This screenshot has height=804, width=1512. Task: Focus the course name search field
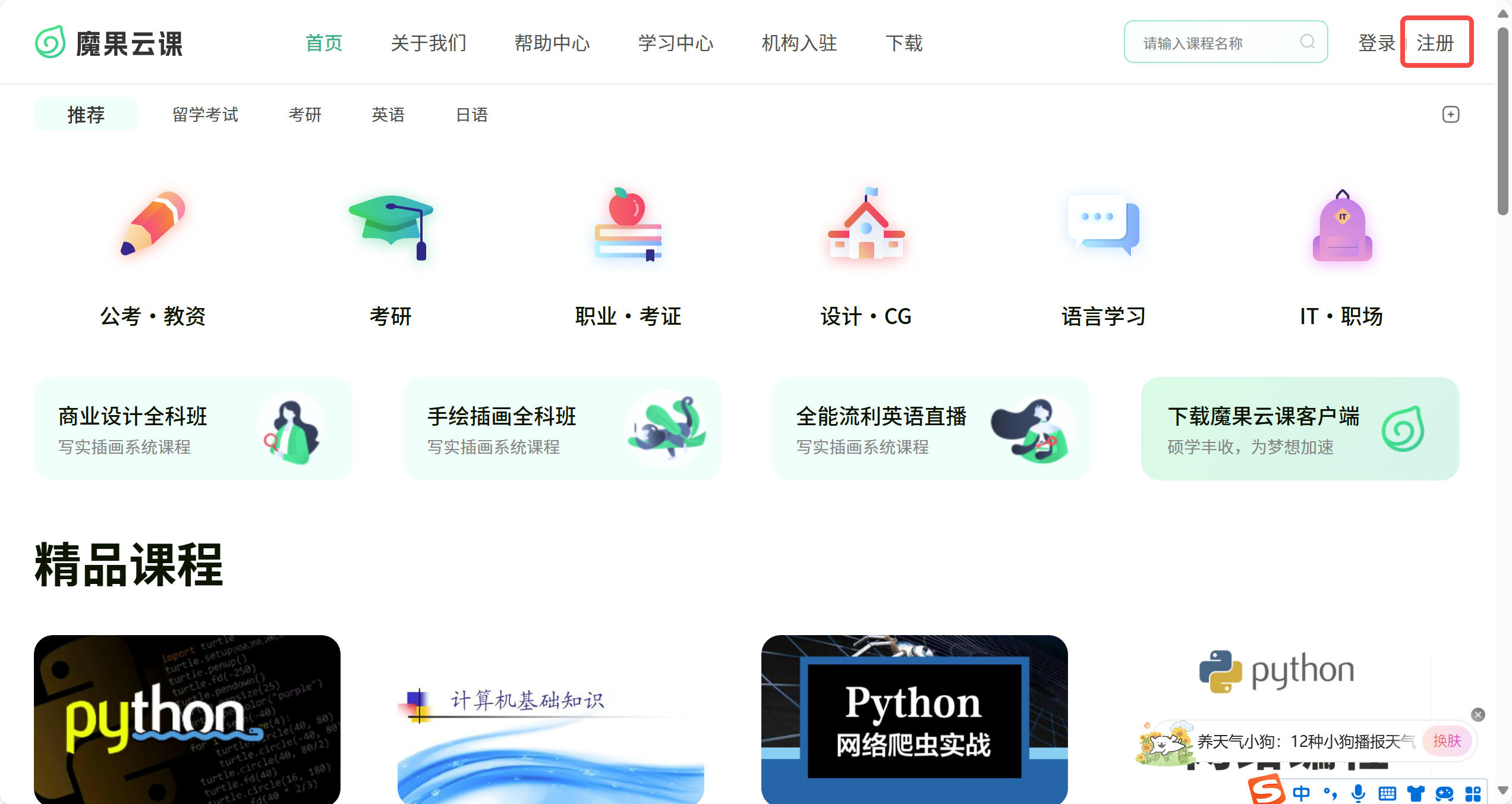pos(1226,42)
